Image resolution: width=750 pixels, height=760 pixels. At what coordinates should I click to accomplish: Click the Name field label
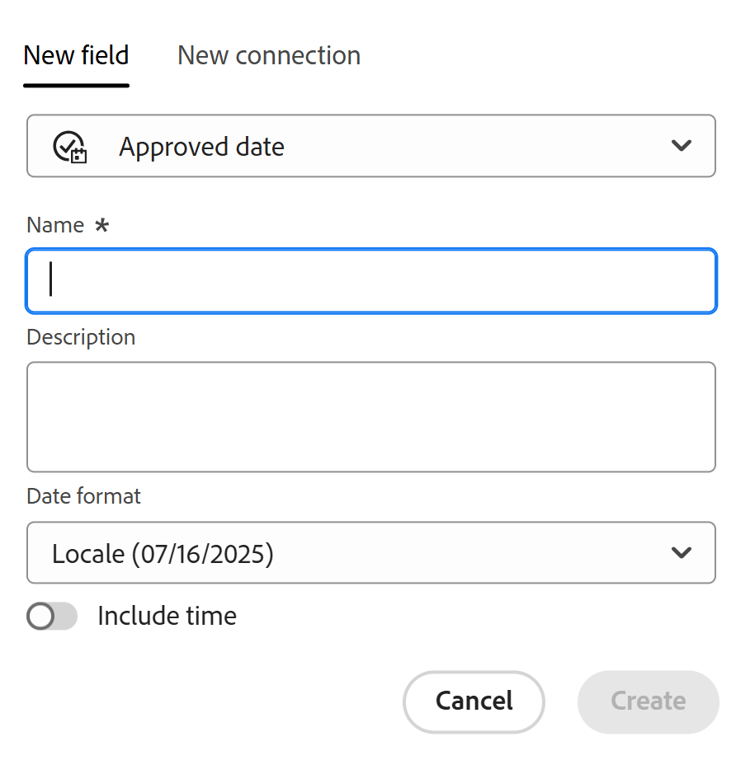[55, 226]
